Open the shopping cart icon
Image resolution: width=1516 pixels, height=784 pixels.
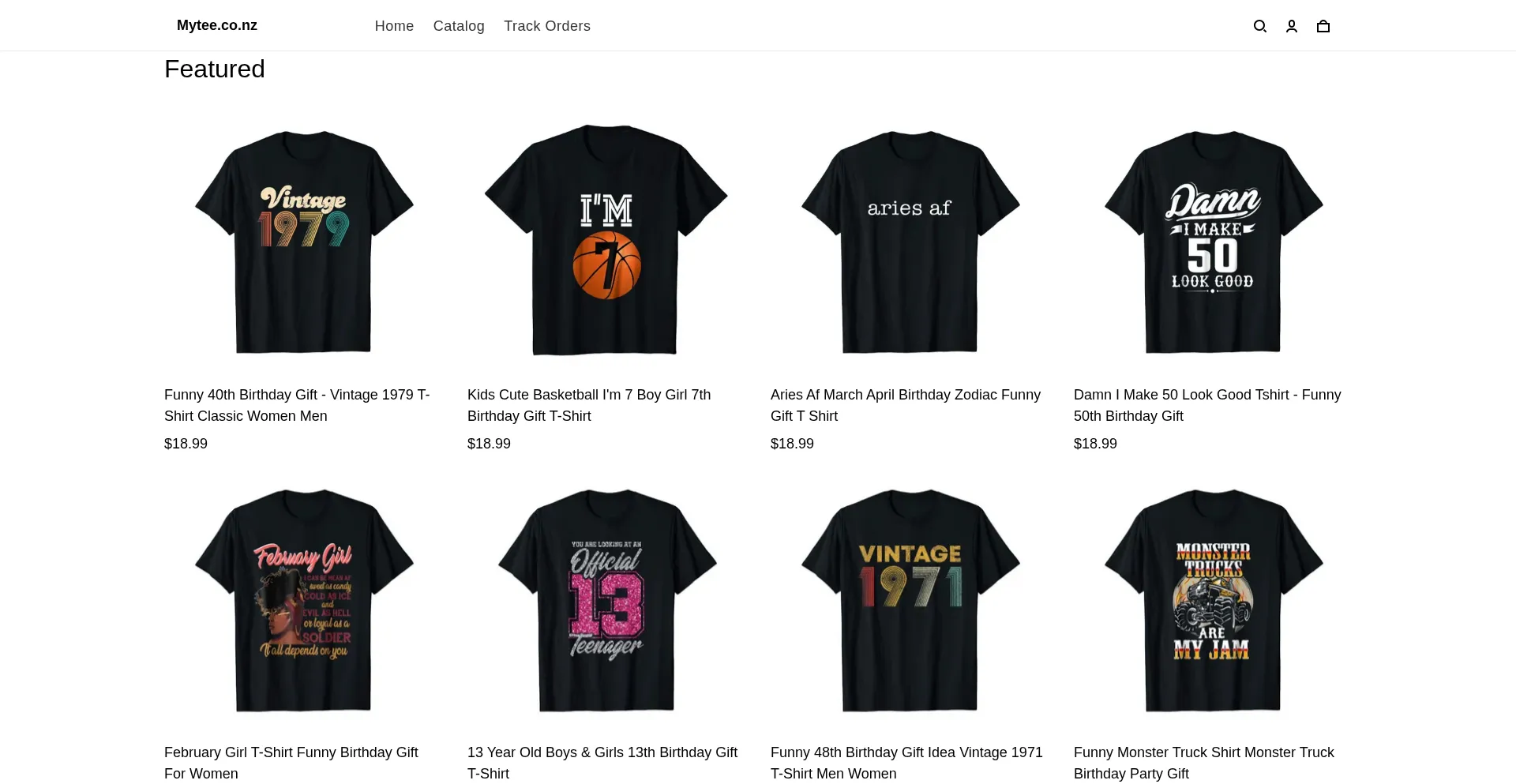[x=1323, y=25]
